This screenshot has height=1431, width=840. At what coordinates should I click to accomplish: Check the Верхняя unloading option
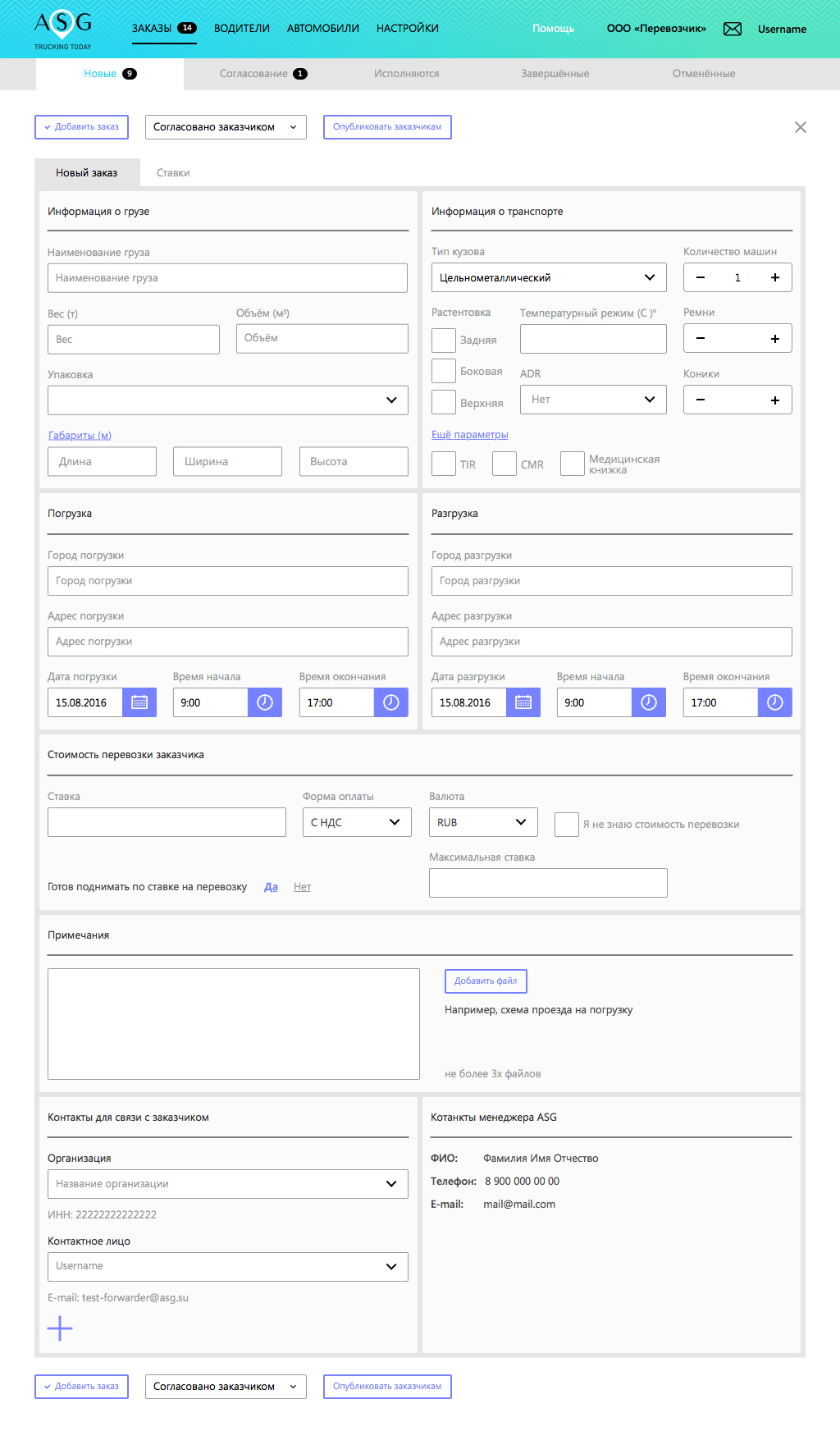[x=444, y=402]
